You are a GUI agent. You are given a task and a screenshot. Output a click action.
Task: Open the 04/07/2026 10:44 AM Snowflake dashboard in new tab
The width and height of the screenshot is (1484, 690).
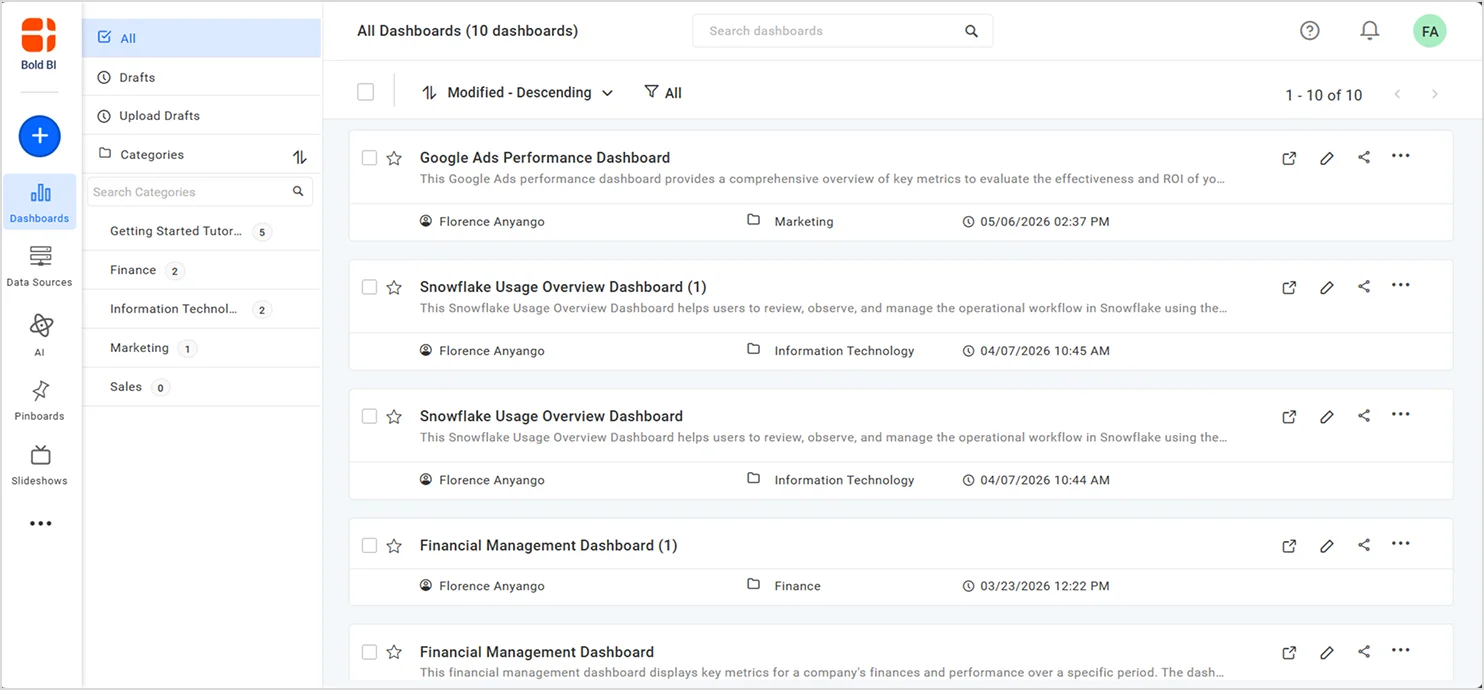point(1289,416)
